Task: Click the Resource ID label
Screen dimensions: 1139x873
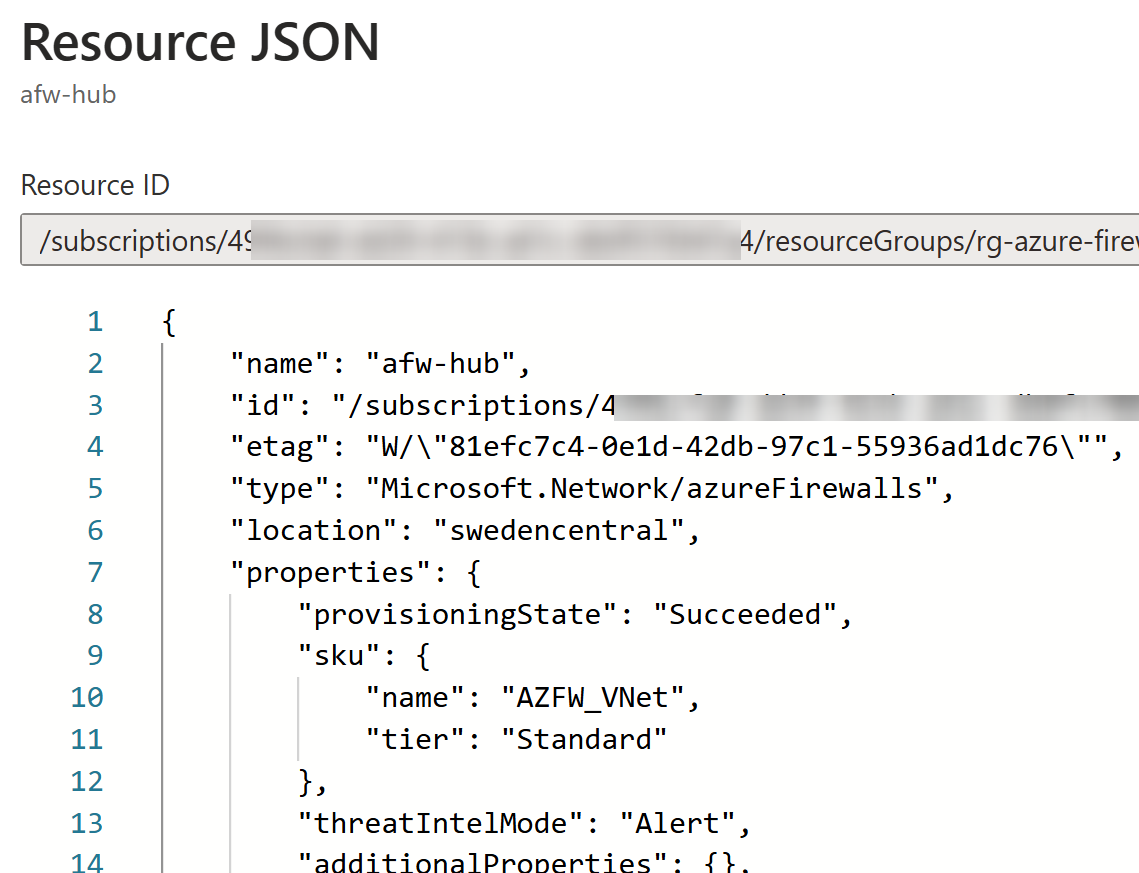Action: pos(95,185)
